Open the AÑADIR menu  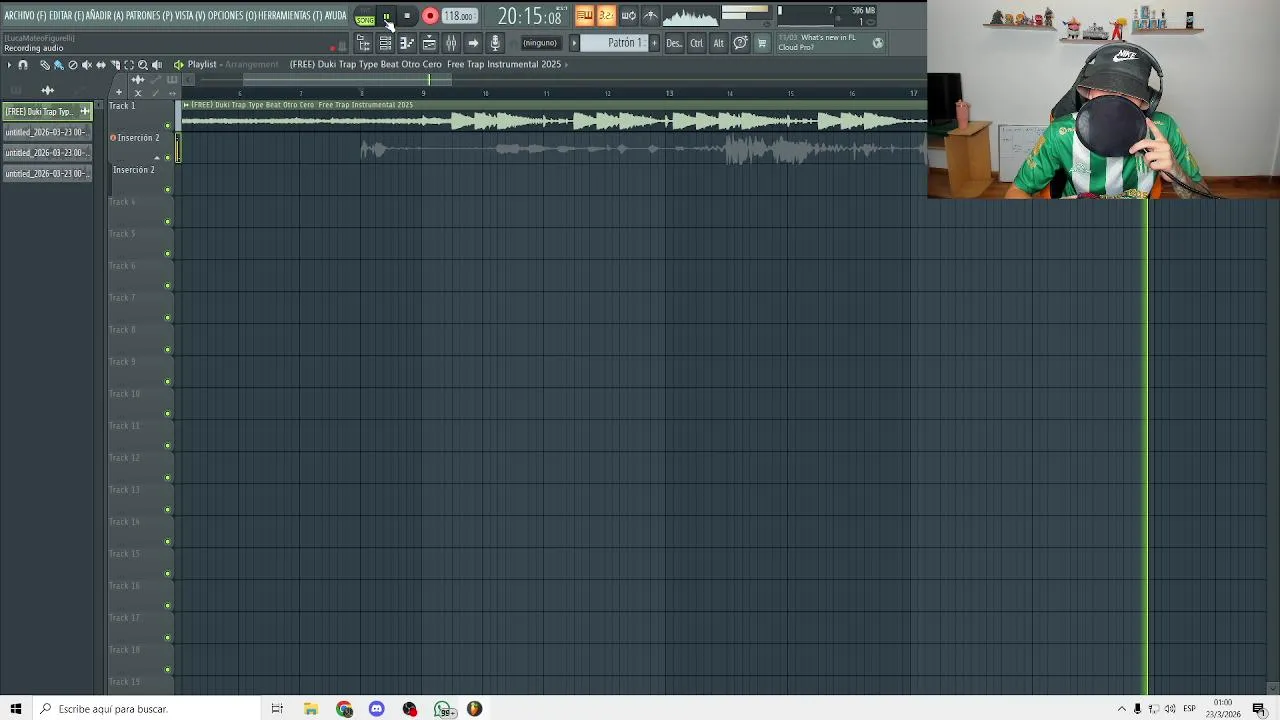105,16
